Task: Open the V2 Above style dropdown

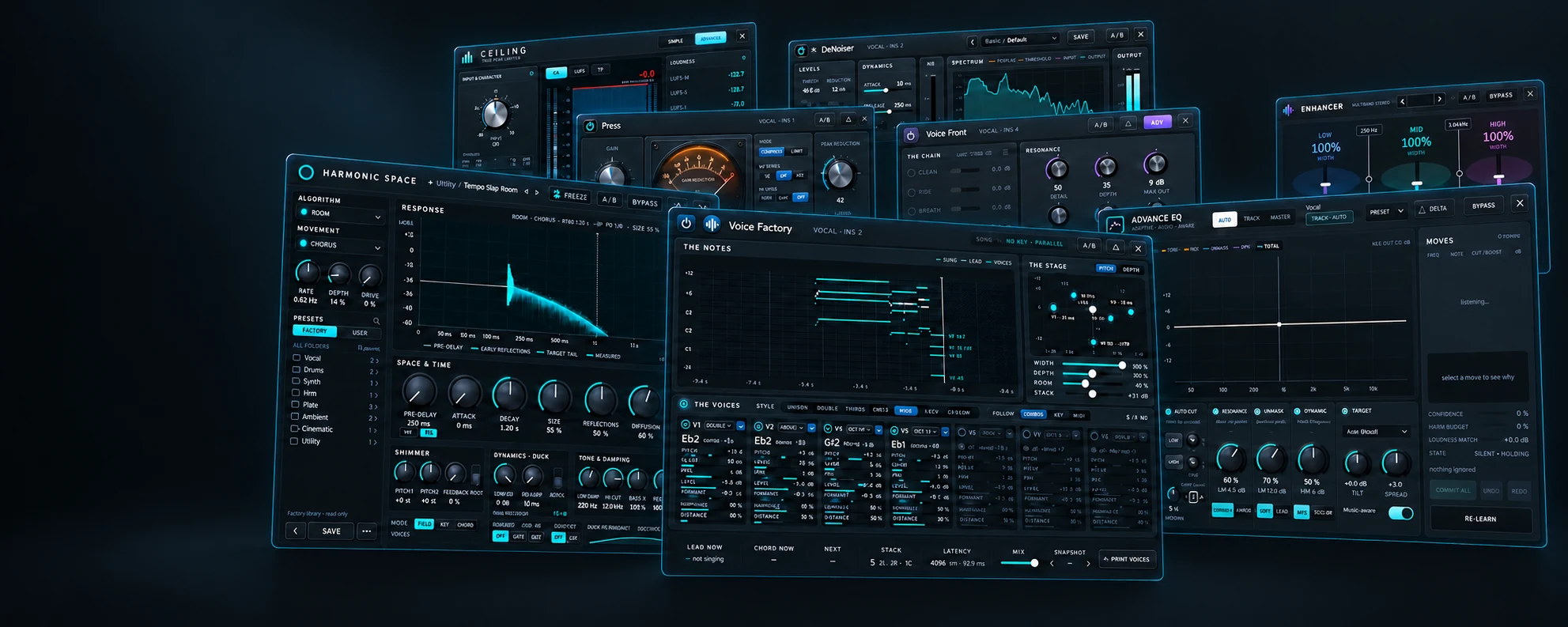Action: [792, 428]
